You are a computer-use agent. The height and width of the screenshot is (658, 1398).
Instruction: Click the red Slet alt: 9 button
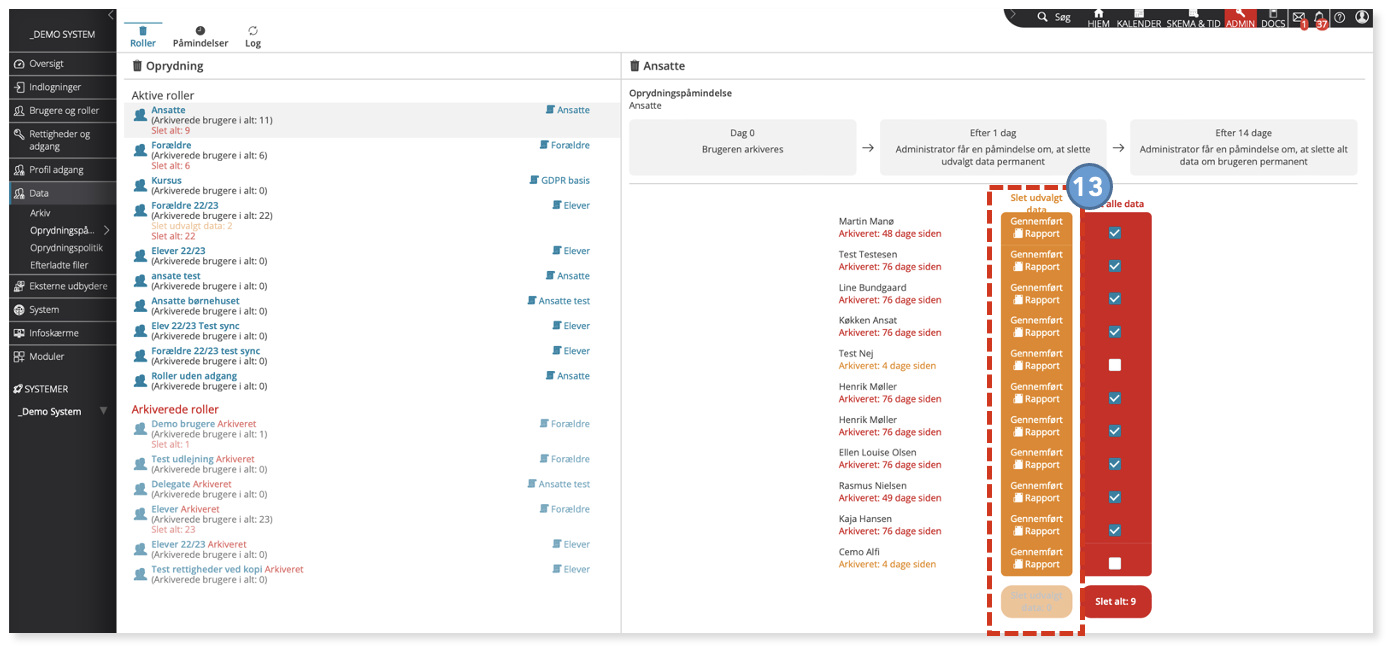pyautogui.click(x=1115, y=602)
